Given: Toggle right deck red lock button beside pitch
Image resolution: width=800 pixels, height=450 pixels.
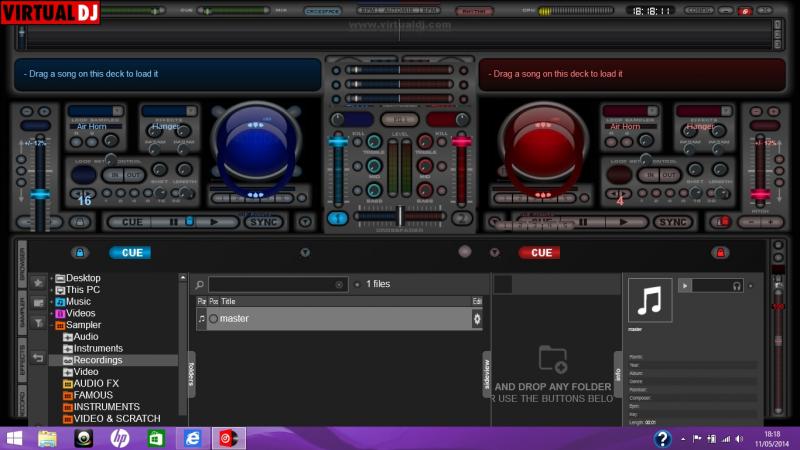Looking at the screenshot, I should tap(722, 222).
